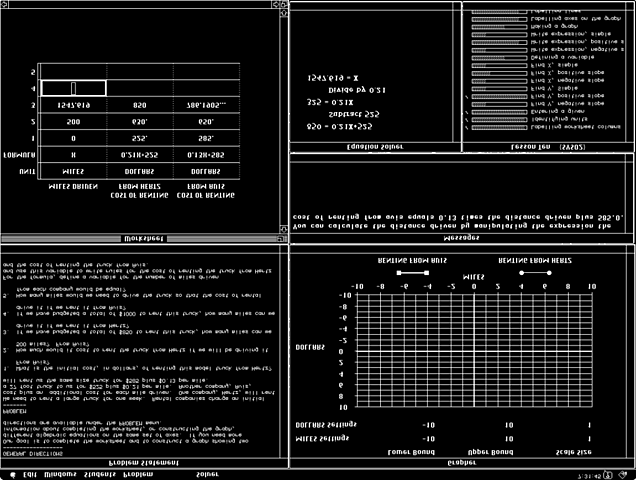
Task: Click the Find X, simple skill bar
Action: click(x=499, y=65)
